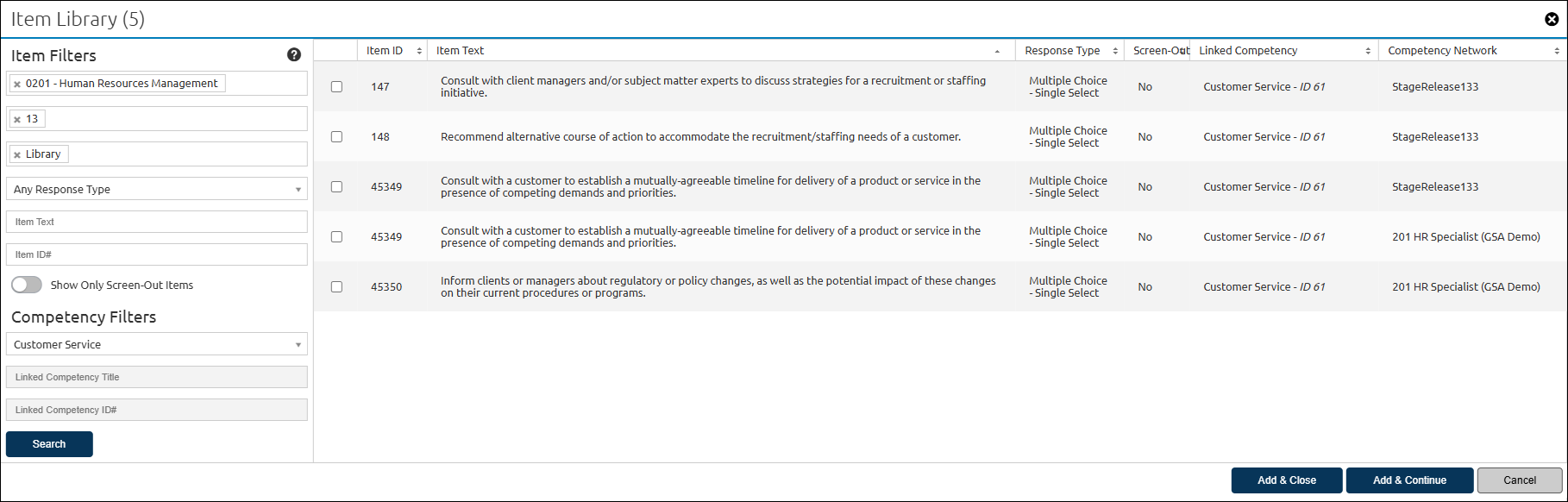The width and height of the screenshot is (1568, 502).
Task: Click the Linked Competency Title field
Action: [x=157, y=377]
